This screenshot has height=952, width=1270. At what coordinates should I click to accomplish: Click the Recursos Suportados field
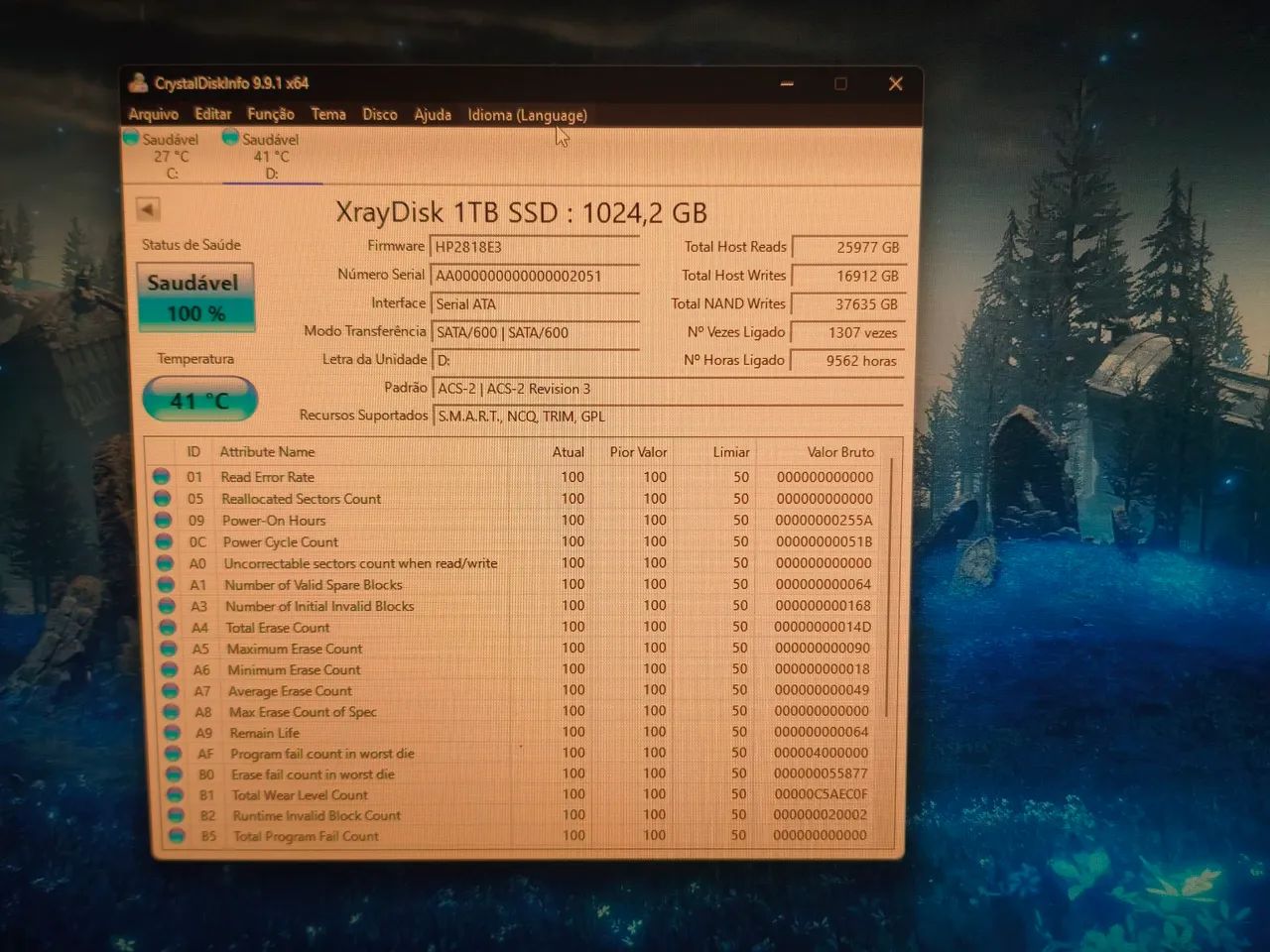[667, 416]
